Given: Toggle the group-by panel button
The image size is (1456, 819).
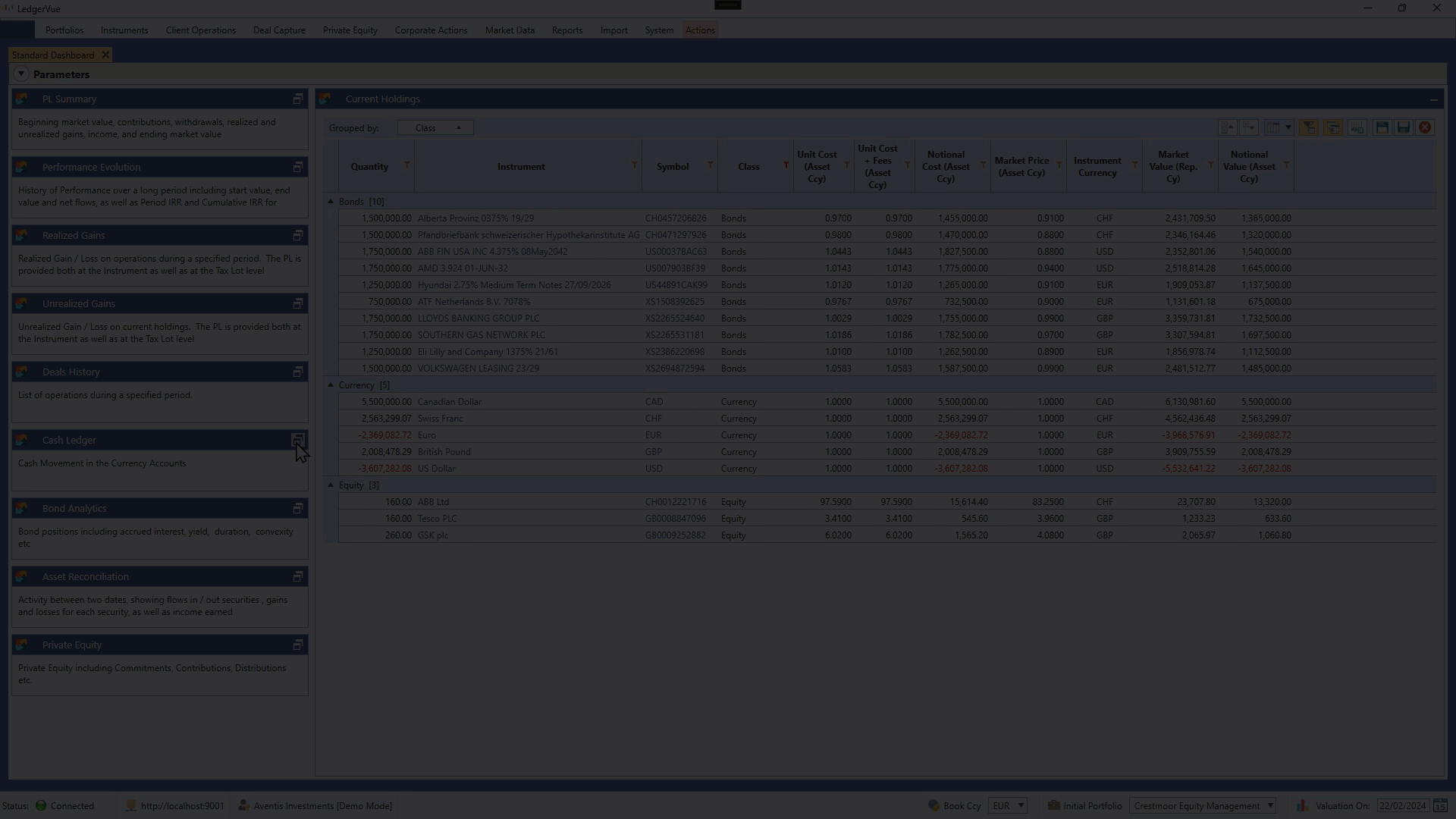Looking at the screenshot, I should point(1332,127).
